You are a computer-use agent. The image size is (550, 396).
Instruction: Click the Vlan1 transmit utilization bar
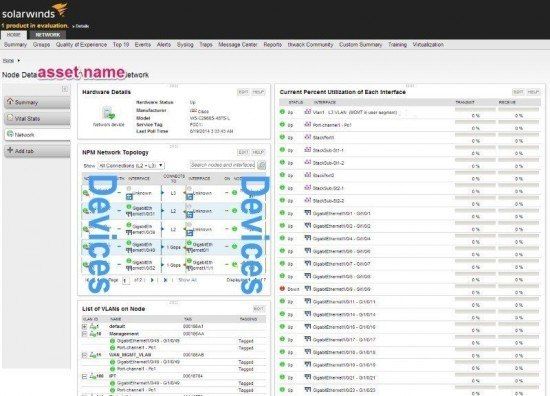pos(475,110)
